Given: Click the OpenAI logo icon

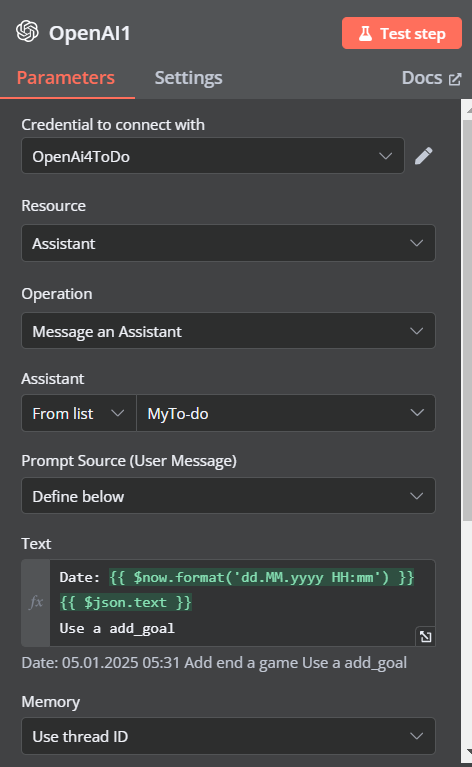Looking at the screenshot, I should pos(27,32).
